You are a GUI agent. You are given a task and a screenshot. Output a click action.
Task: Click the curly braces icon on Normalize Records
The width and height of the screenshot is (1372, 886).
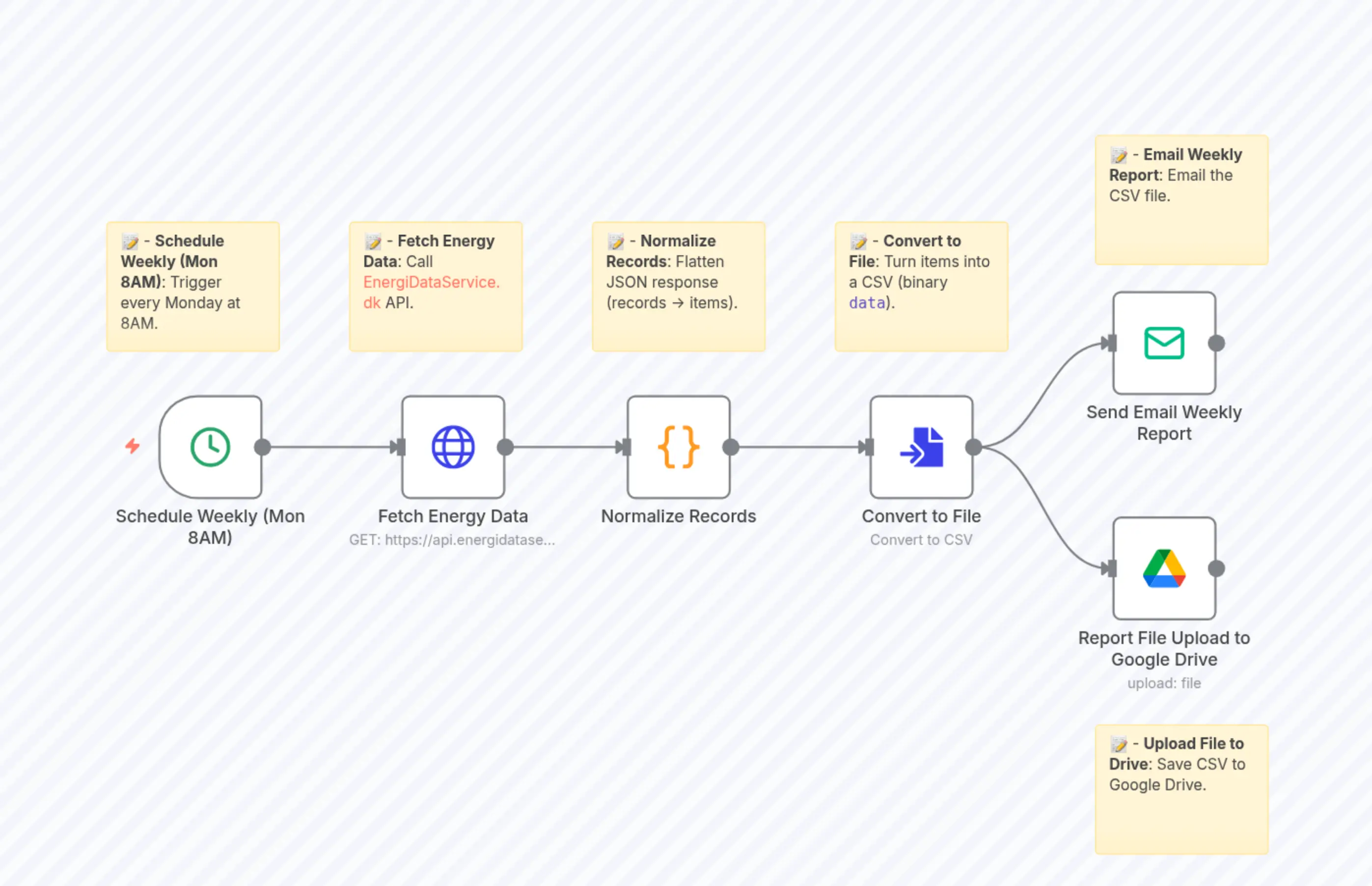click(679, 448)
